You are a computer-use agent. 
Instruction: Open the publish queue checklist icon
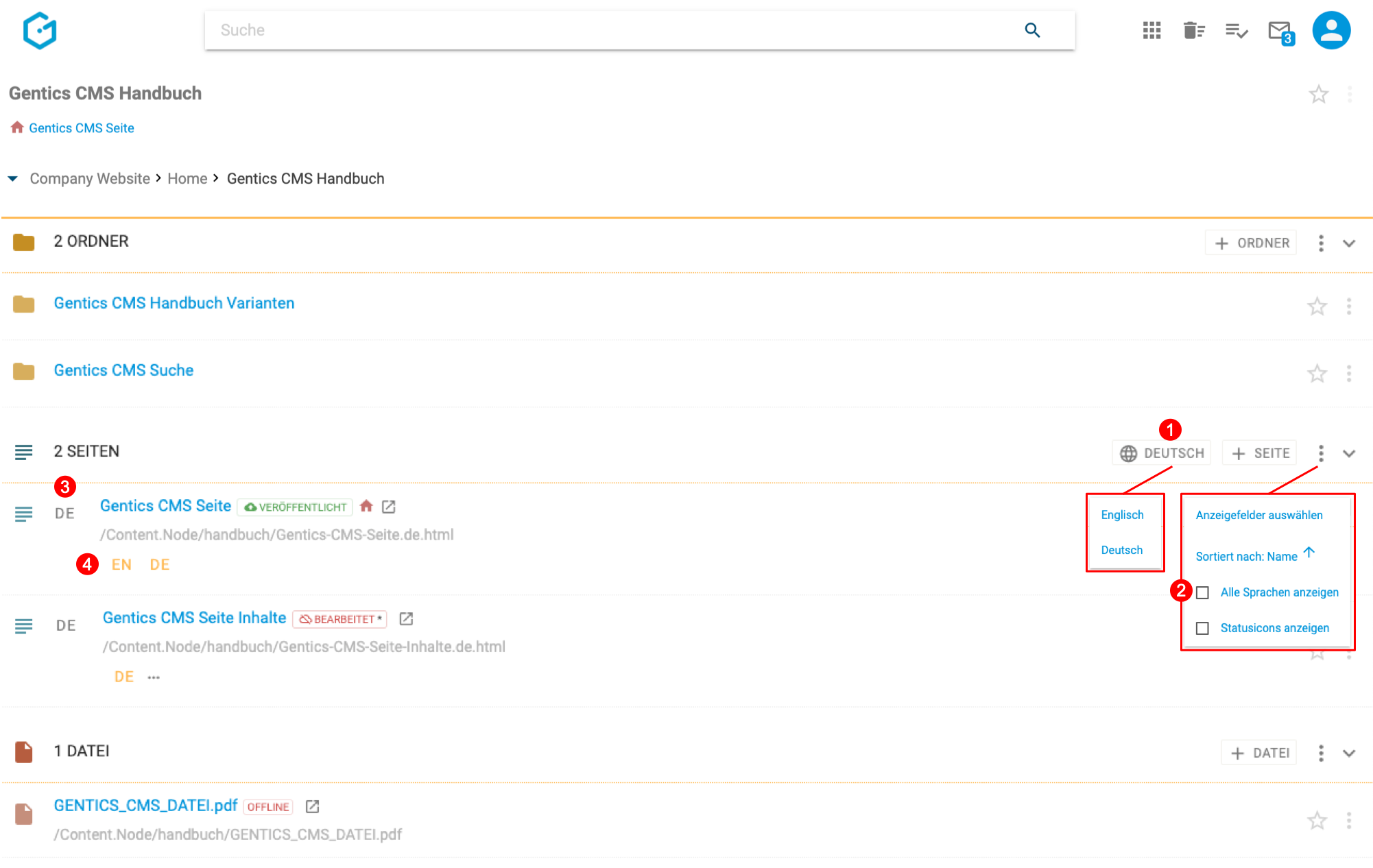tap(1237, 30)
